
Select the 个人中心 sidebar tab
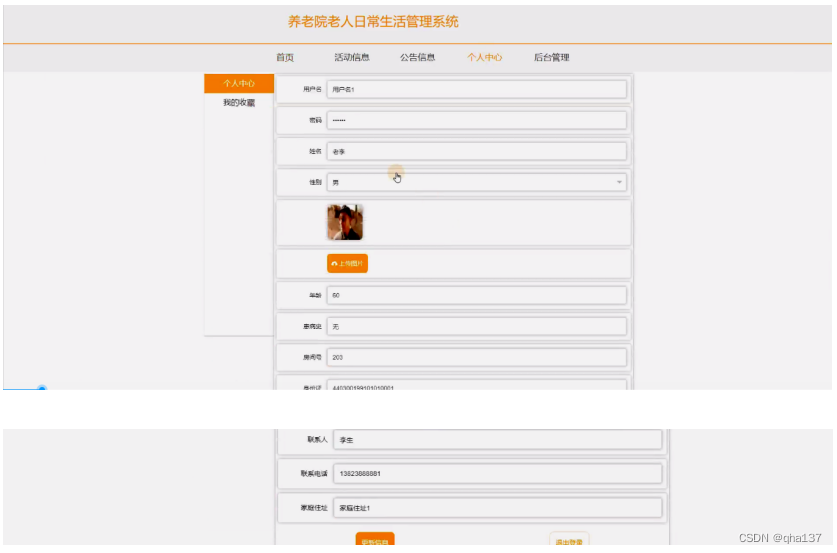click(239, 83)
